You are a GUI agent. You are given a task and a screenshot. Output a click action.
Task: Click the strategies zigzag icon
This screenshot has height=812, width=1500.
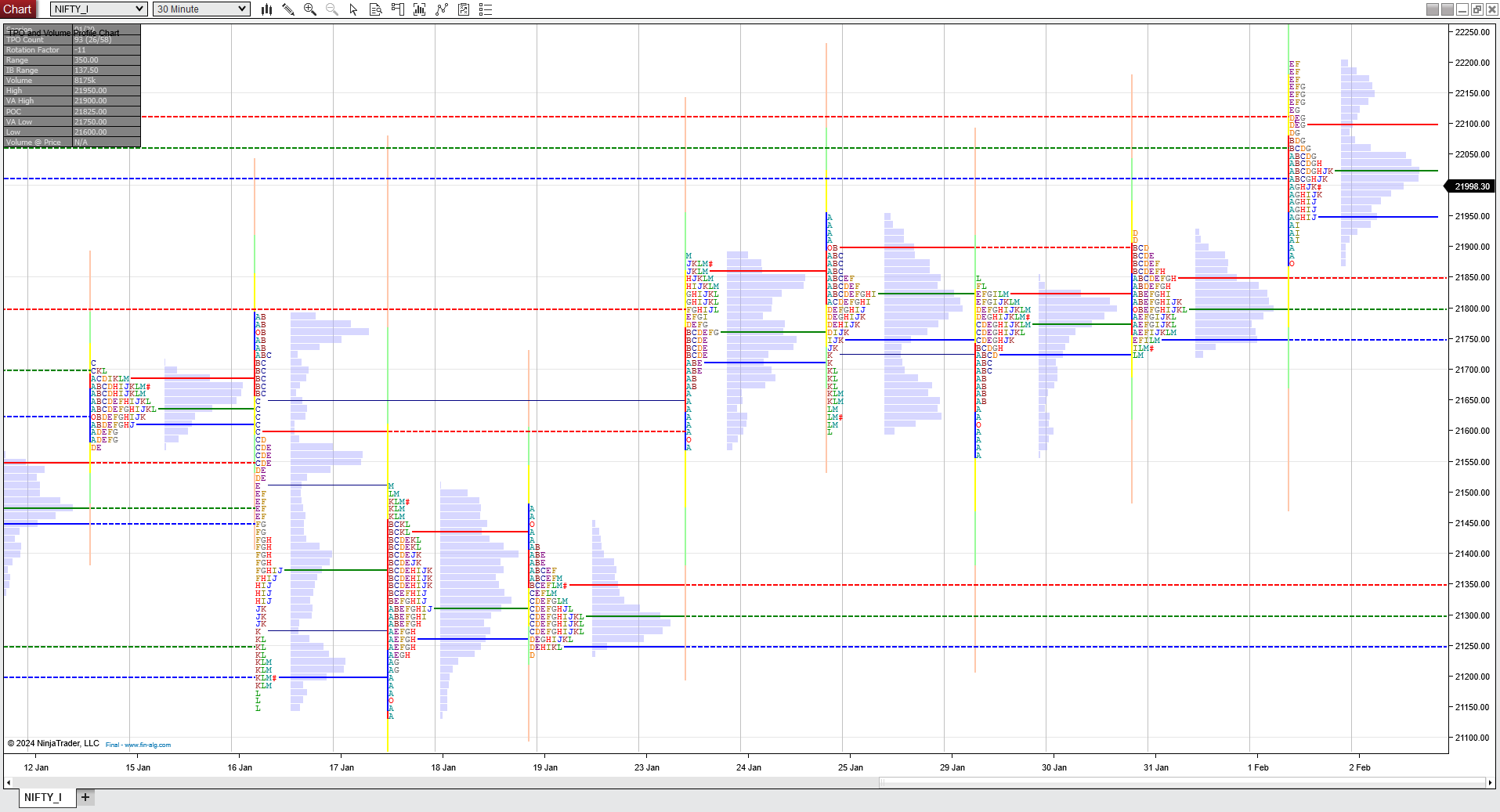click(x=443, y=9)
